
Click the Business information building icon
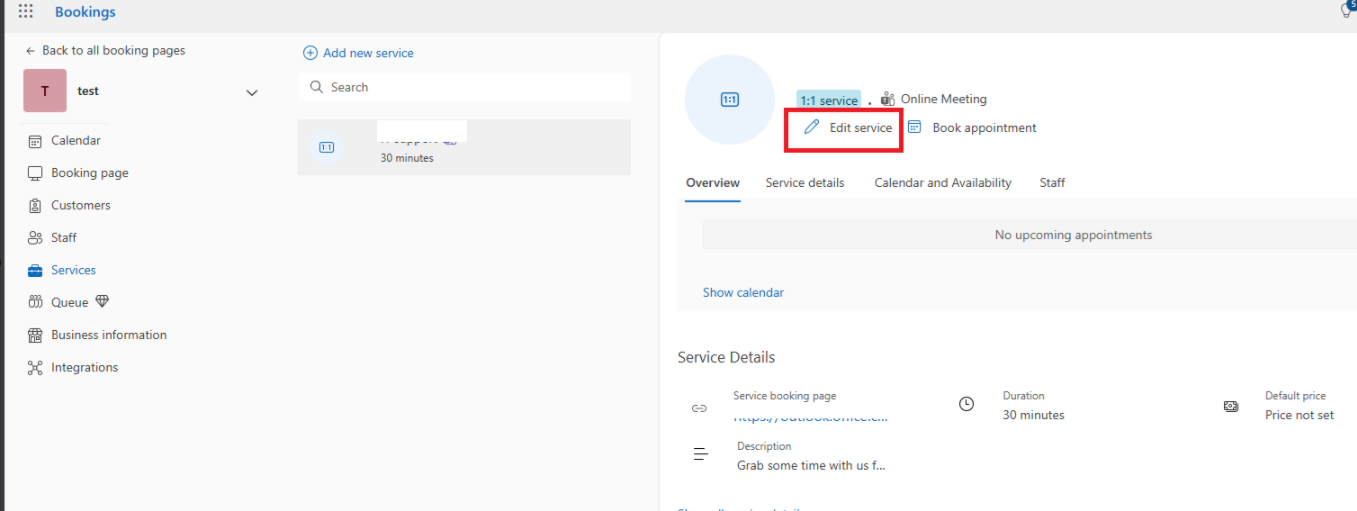(x=35, y=335)
